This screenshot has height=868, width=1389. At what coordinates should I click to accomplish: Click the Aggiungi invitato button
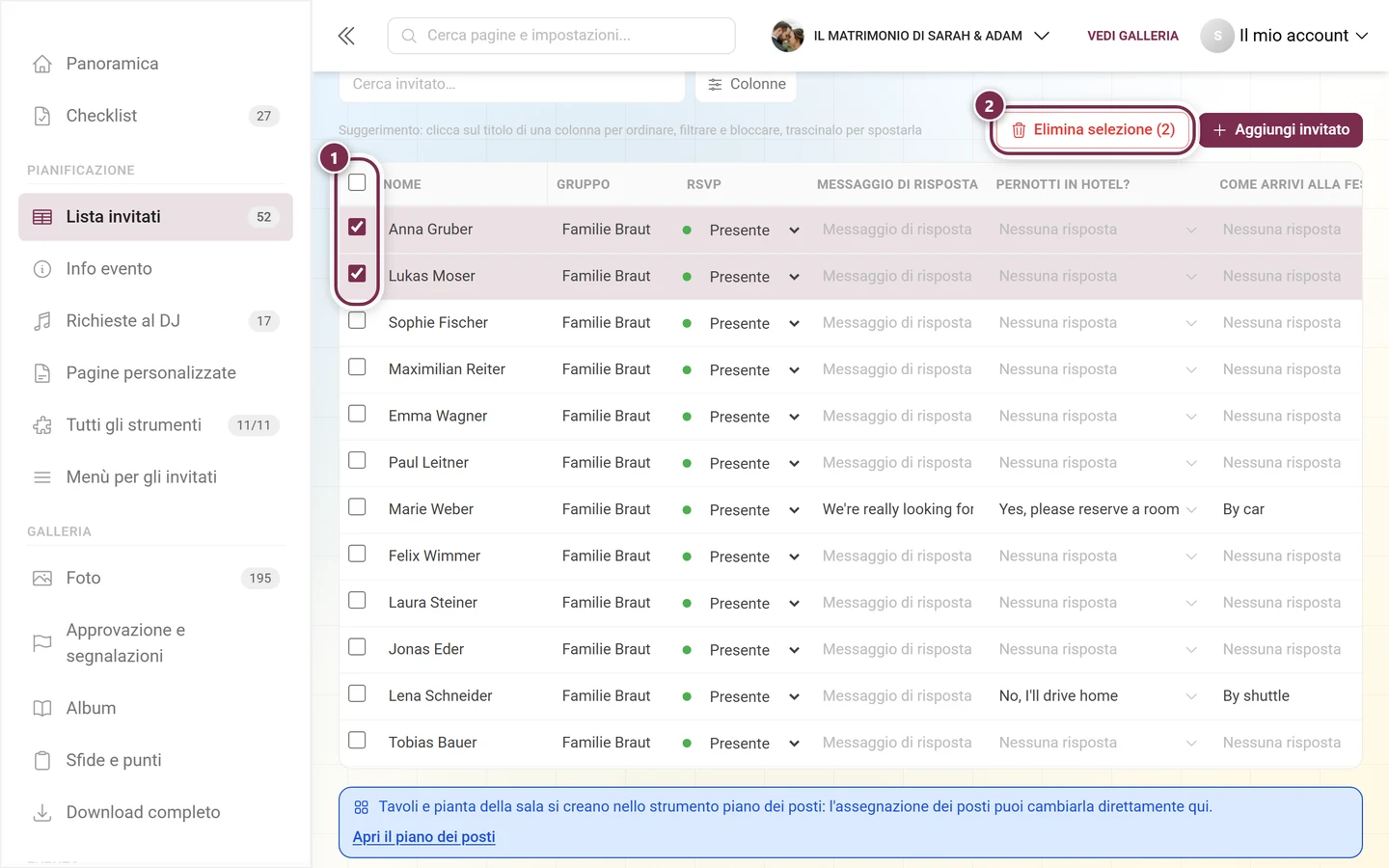[x=1281, y=130]
